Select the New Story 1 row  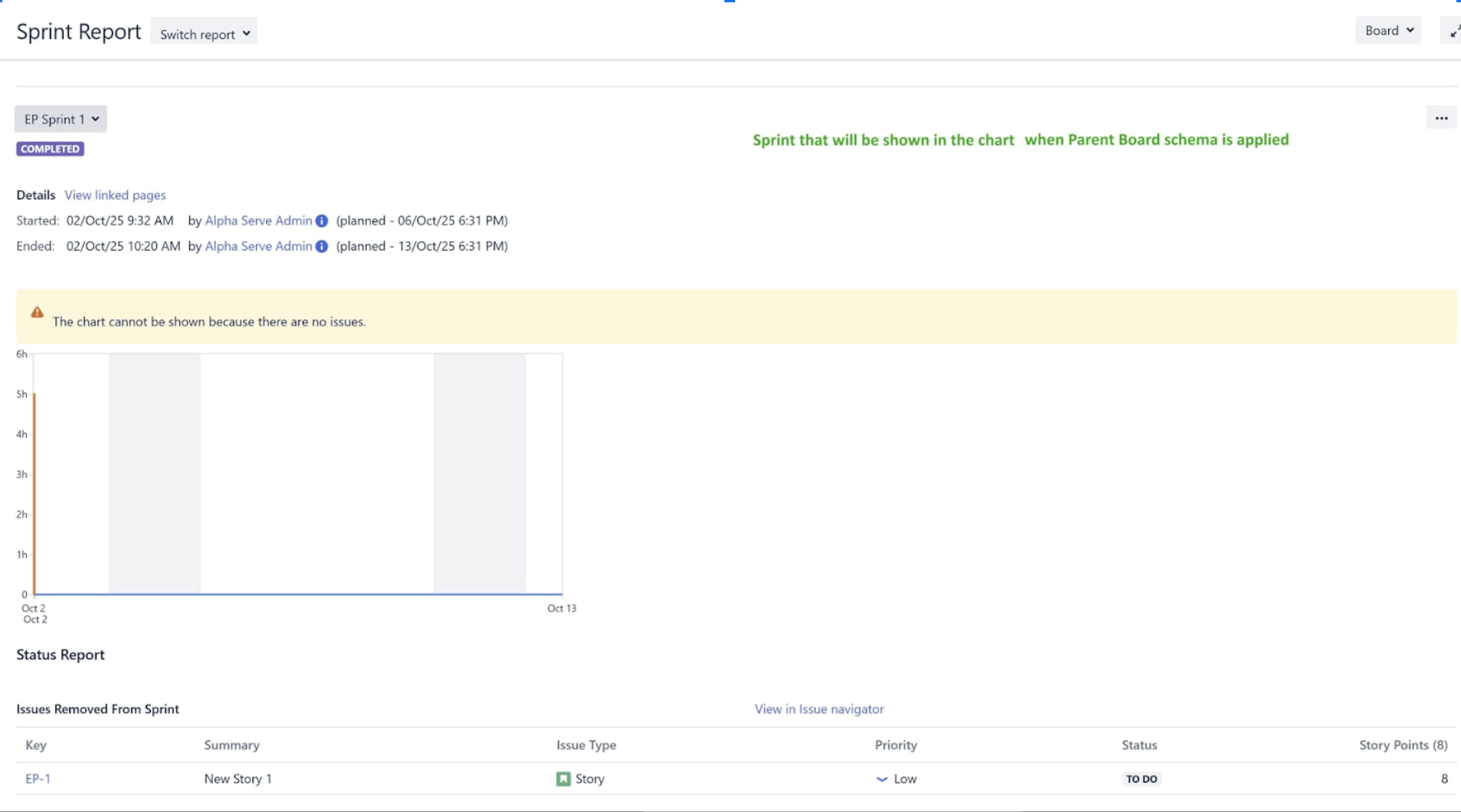click(238, 778)
